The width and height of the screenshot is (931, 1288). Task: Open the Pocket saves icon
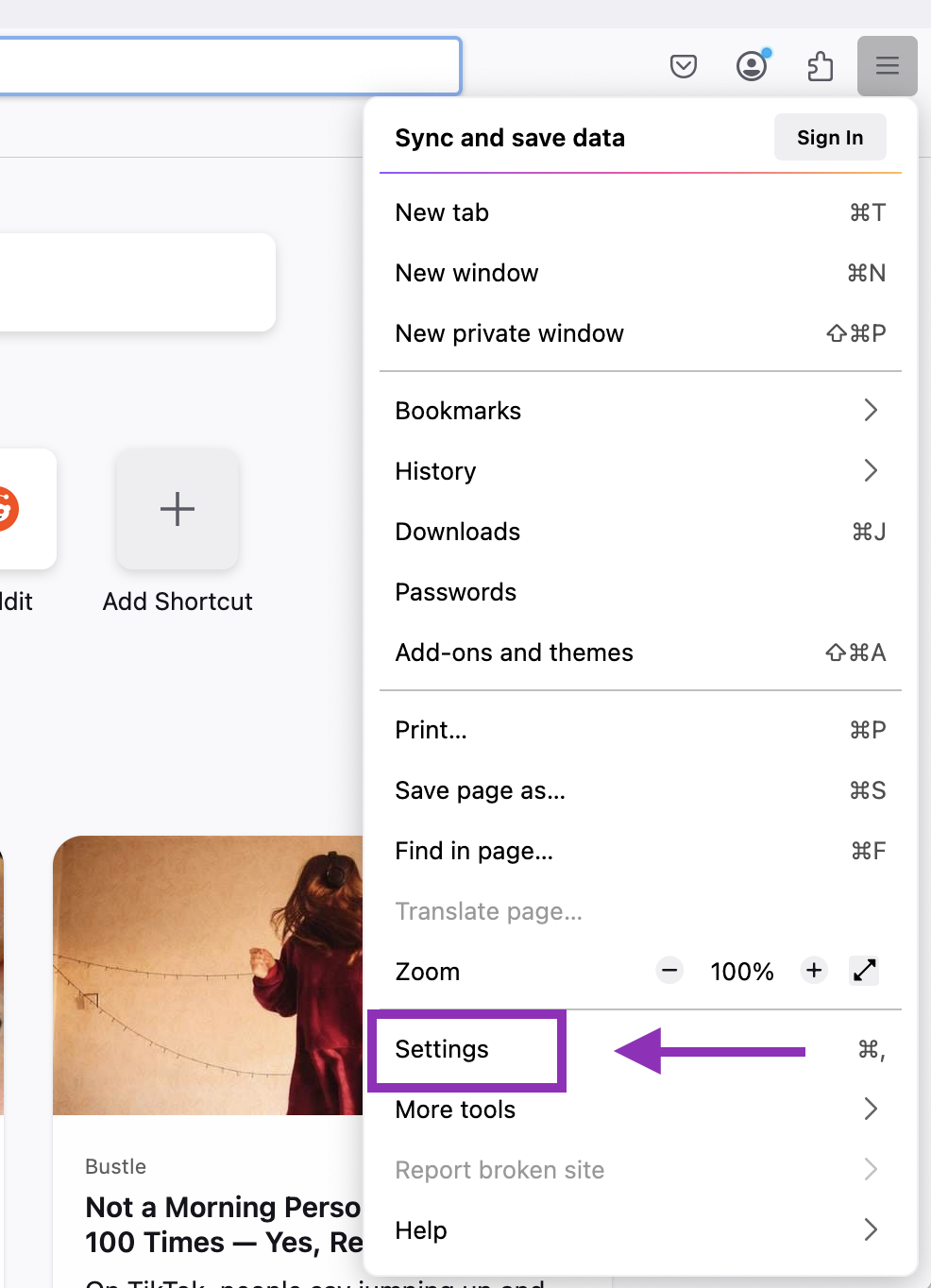(684, 66)
